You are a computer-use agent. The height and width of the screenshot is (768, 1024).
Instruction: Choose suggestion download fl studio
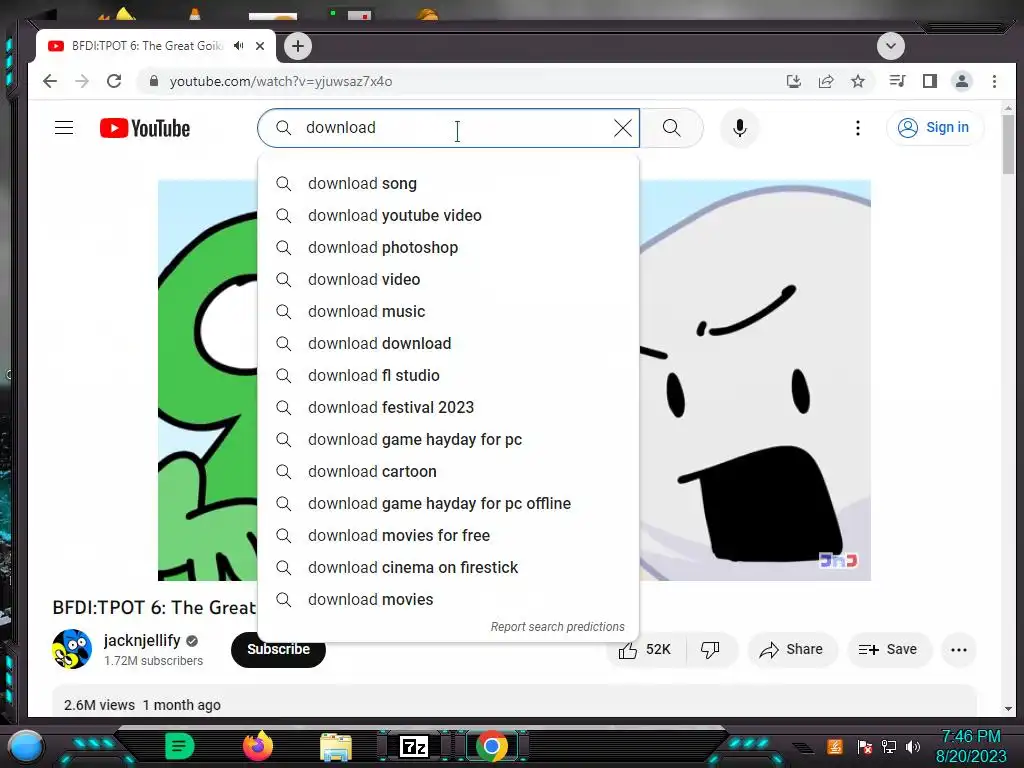448,376
